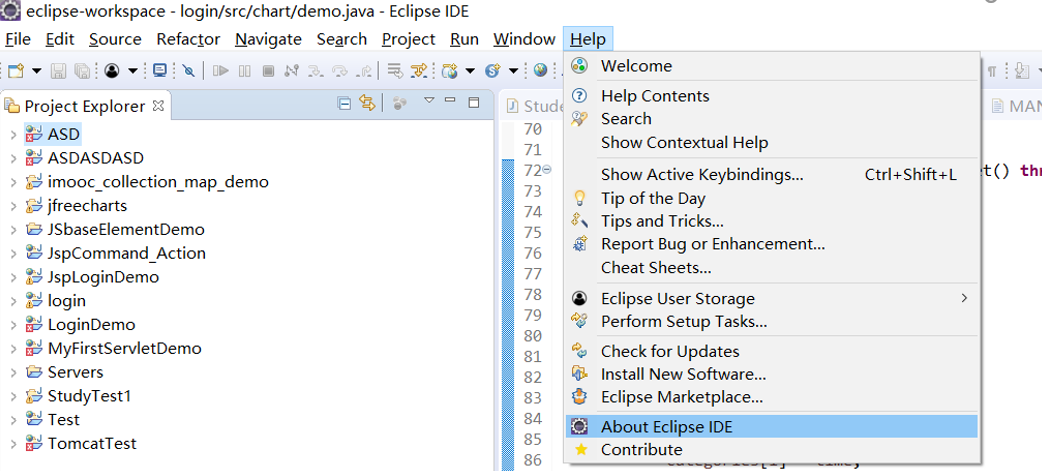Choose Report Bug or Enhancement entry

[772, 244]
